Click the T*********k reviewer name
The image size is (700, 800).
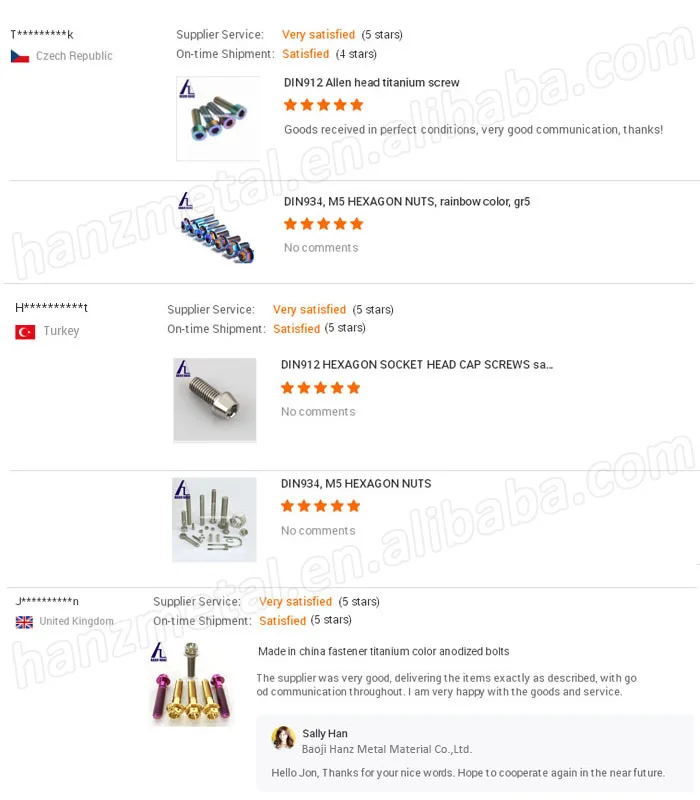42,35
